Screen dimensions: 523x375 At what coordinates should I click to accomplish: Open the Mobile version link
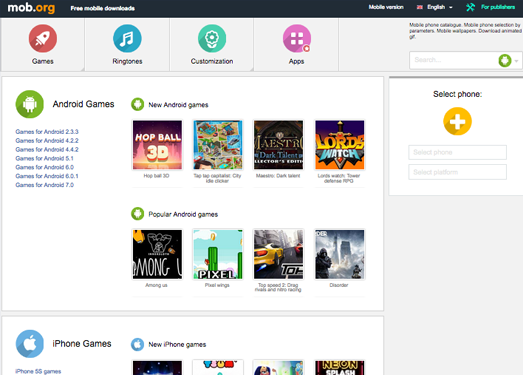click(x=386, y=7)
